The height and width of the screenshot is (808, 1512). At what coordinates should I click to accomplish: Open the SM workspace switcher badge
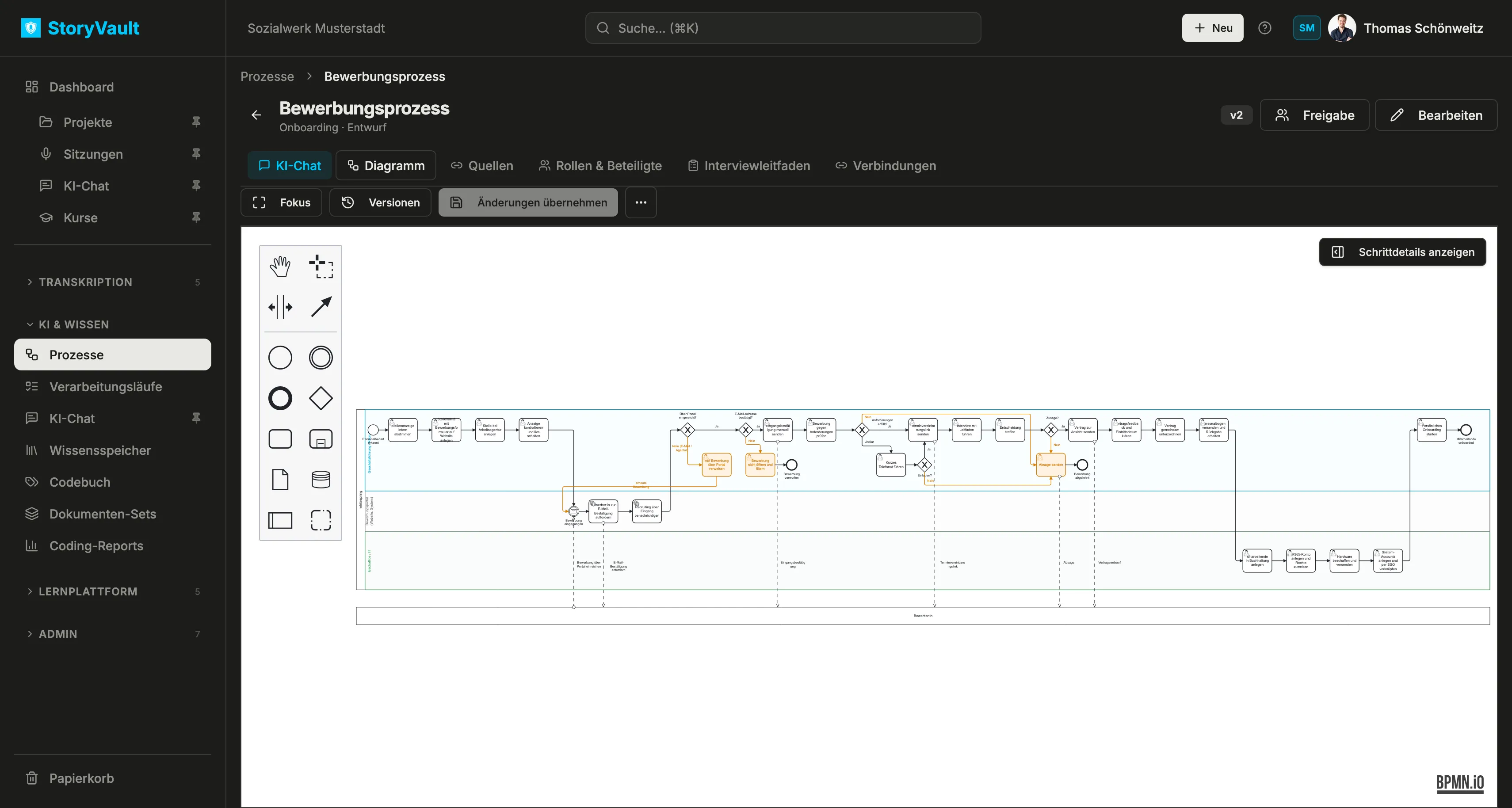(1306, 28)
